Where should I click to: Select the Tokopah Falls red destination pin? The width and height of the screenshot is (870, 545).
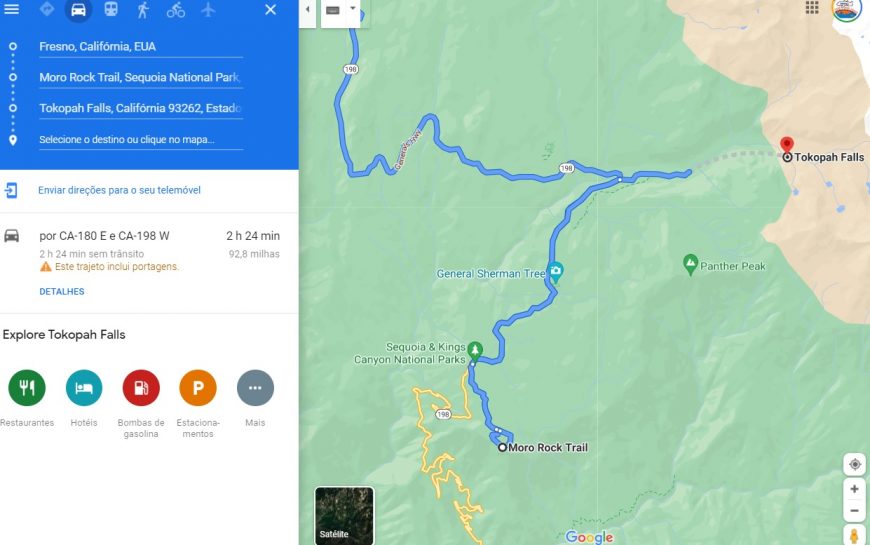[x=786, y=145]
